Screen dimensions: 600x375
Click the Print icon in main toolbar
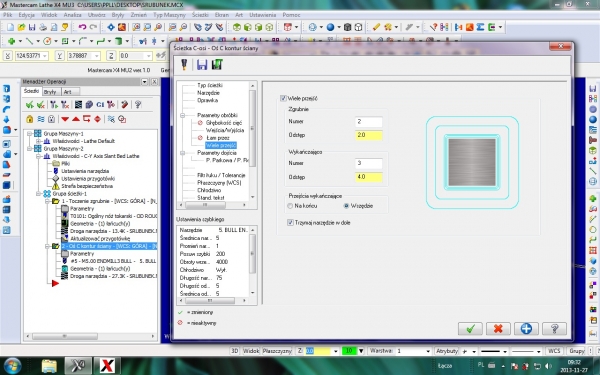tap(43, 27)
